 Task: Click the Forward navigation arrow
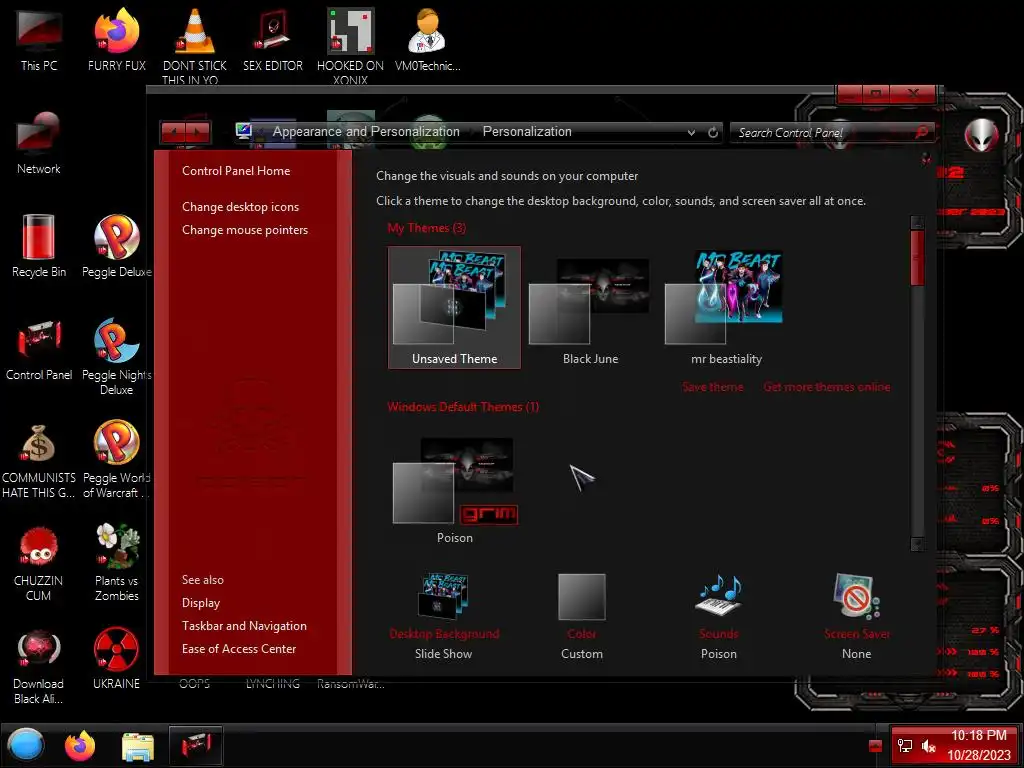tap(199, 133)
